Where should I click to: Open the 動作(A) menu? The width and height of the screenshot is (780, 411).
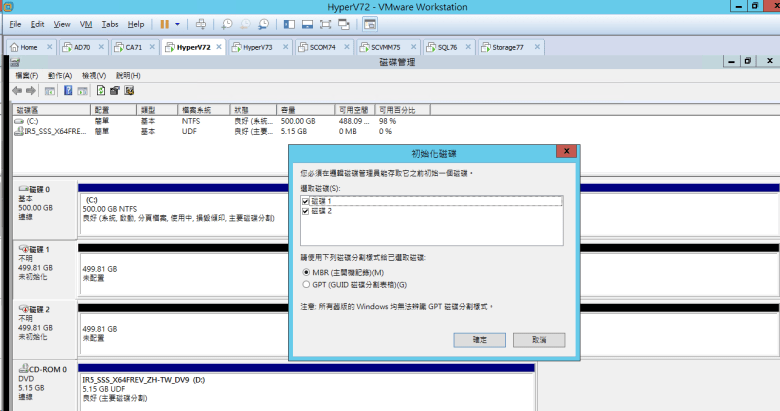(59, 75)
